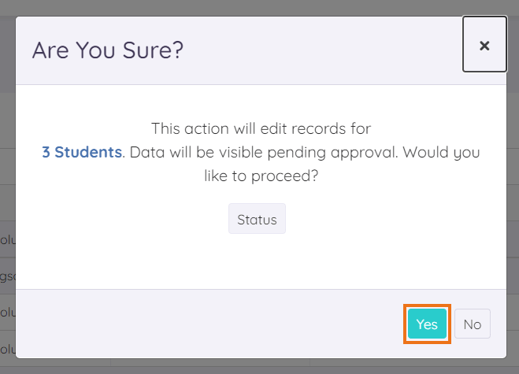Click the "Are You Sure?" dialog title
Image resolution: width=519 pixels, height=374 pixels.
coord(108,50)
